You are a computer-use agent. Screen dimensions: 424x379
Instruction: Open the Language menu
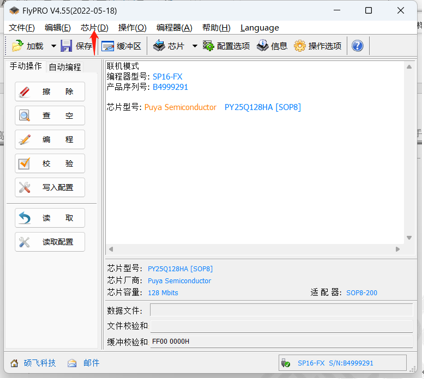(x=260, y=28)
